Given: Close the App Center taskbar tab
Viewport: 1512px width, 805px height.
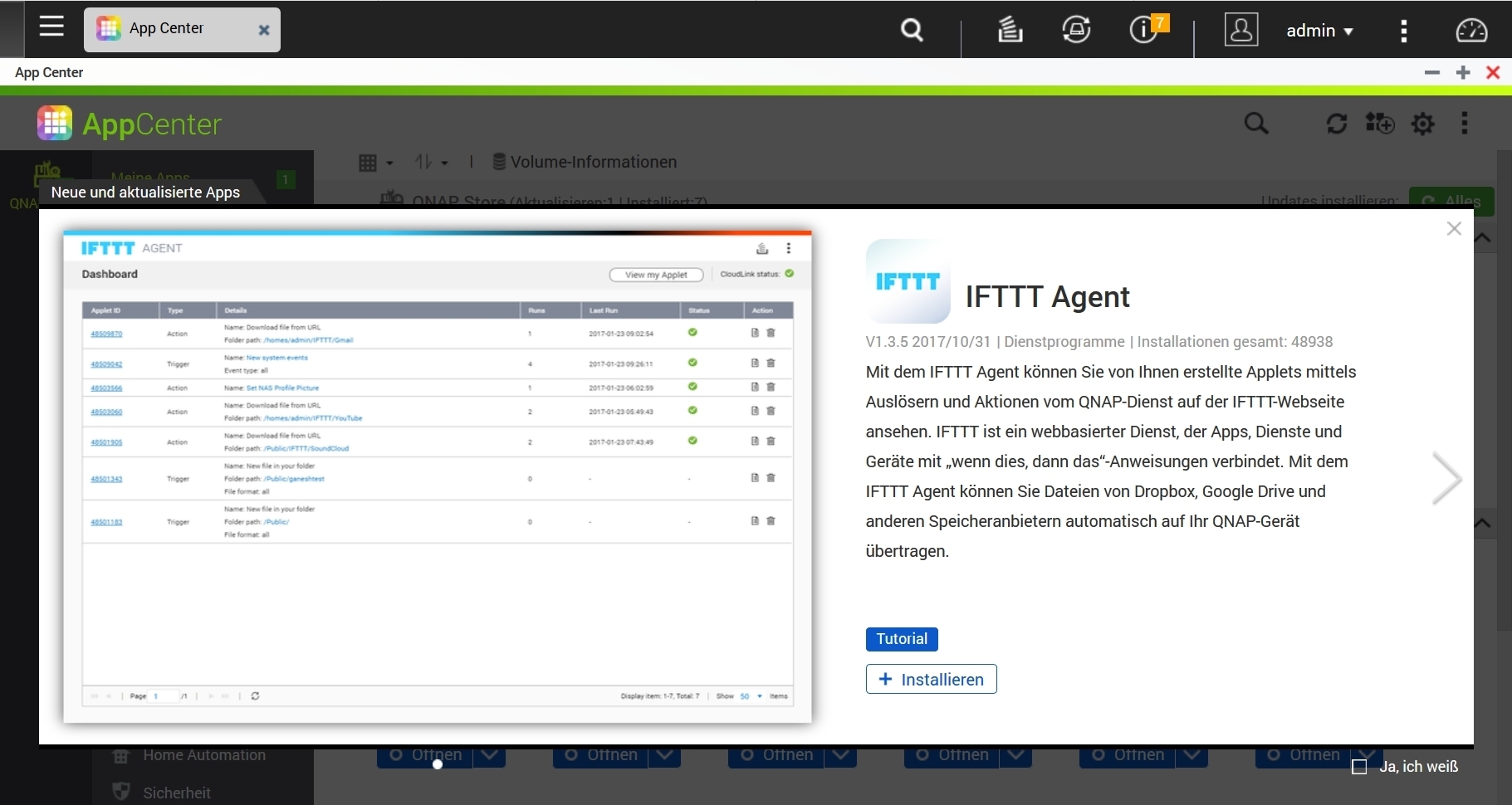Looking at the screenshot, I should (x=264, y=30).
